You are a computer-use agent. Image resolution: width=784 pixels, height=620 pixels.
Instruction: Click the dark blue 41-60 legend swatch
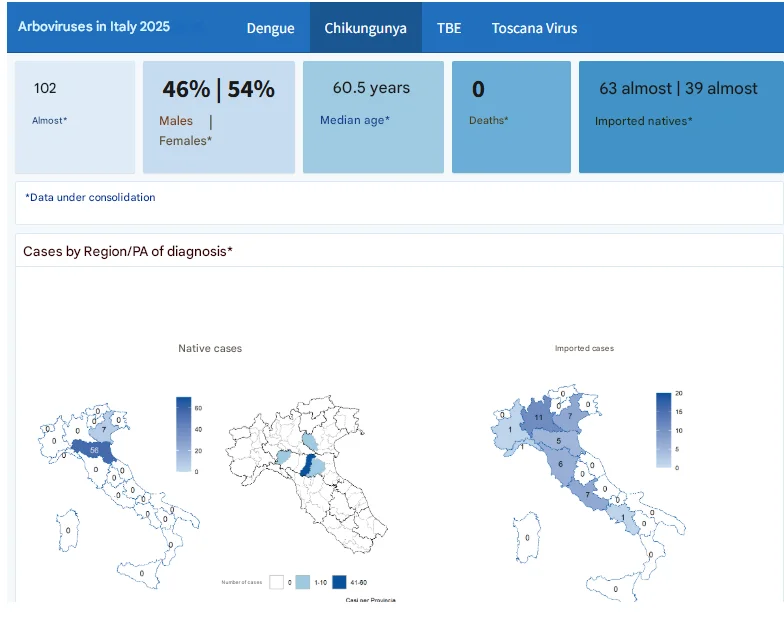click(x=339, y=582)
